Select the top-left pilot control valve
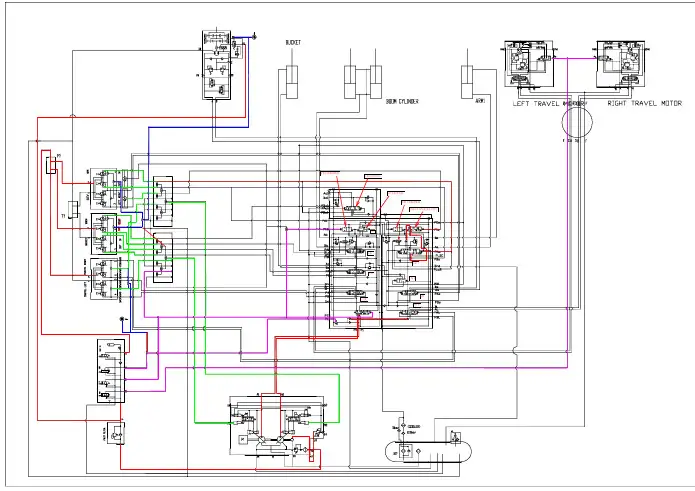 tap(104, 188)
